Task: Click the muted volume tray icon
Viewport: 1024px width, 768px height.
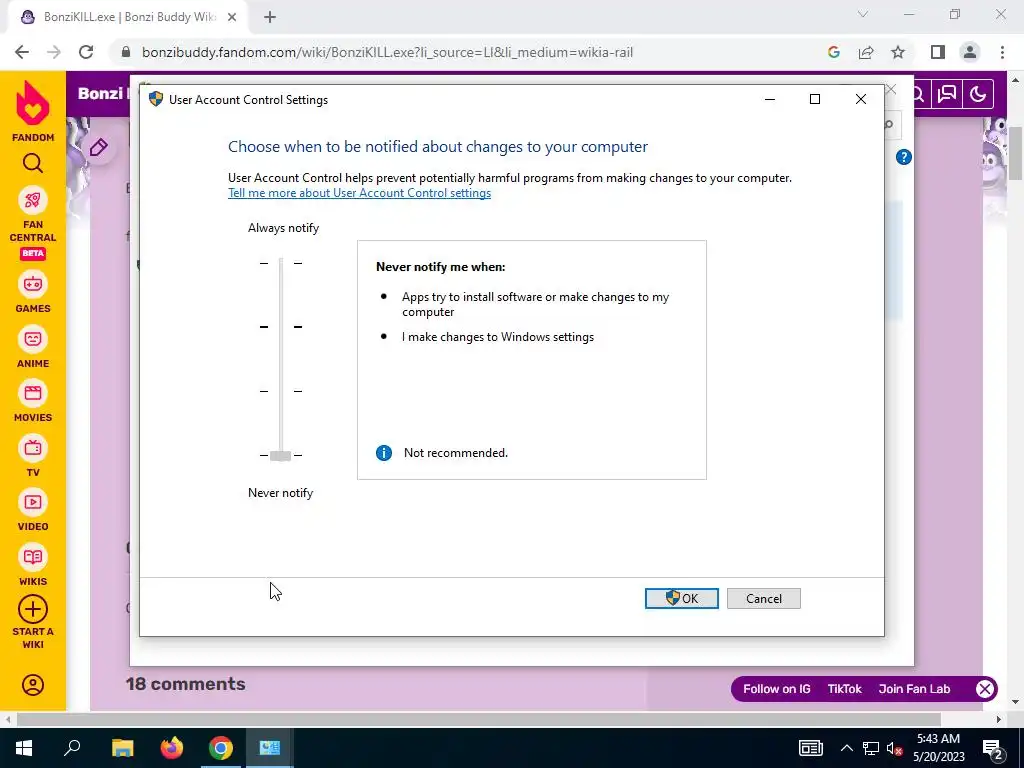Action: click(894, 748)
